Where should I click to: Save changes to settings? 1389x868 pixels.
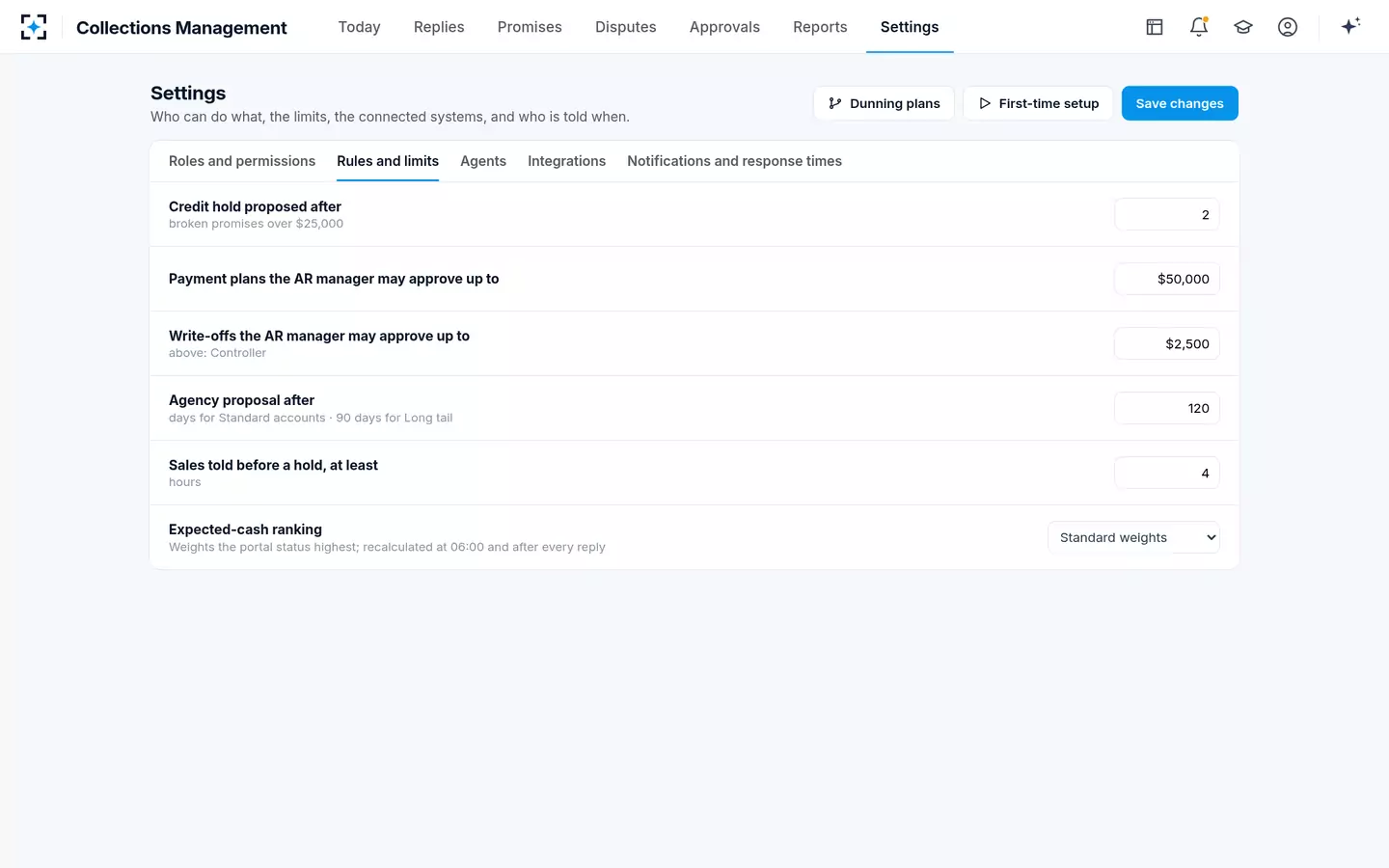tap(1180, 103)
